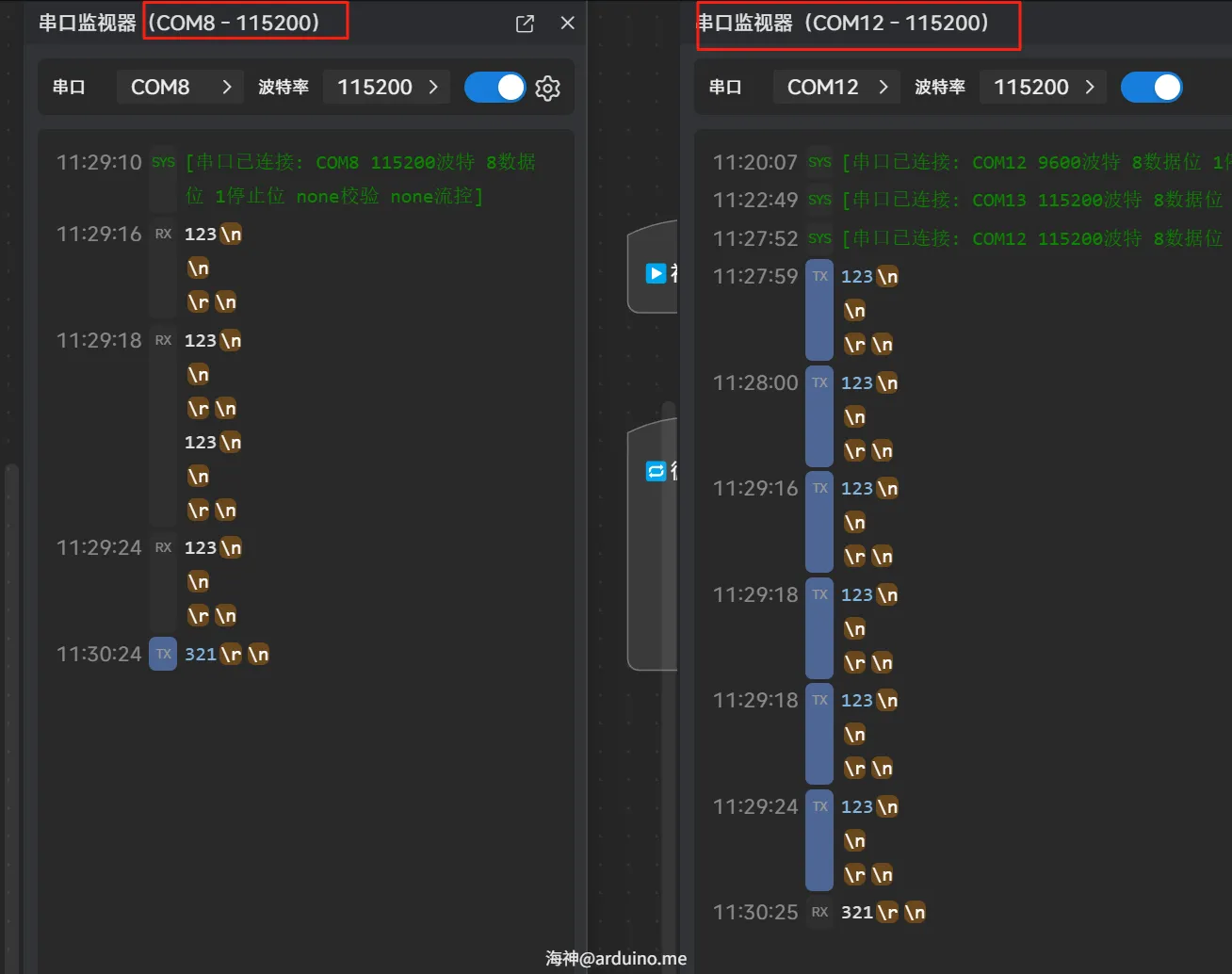Close the COM8 serial monitor panel
1232x974 pixels.
coord(567,24)
